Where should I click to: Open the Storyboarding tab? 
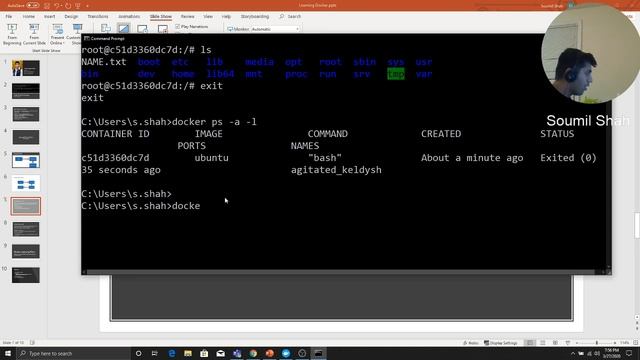(255, 16)
